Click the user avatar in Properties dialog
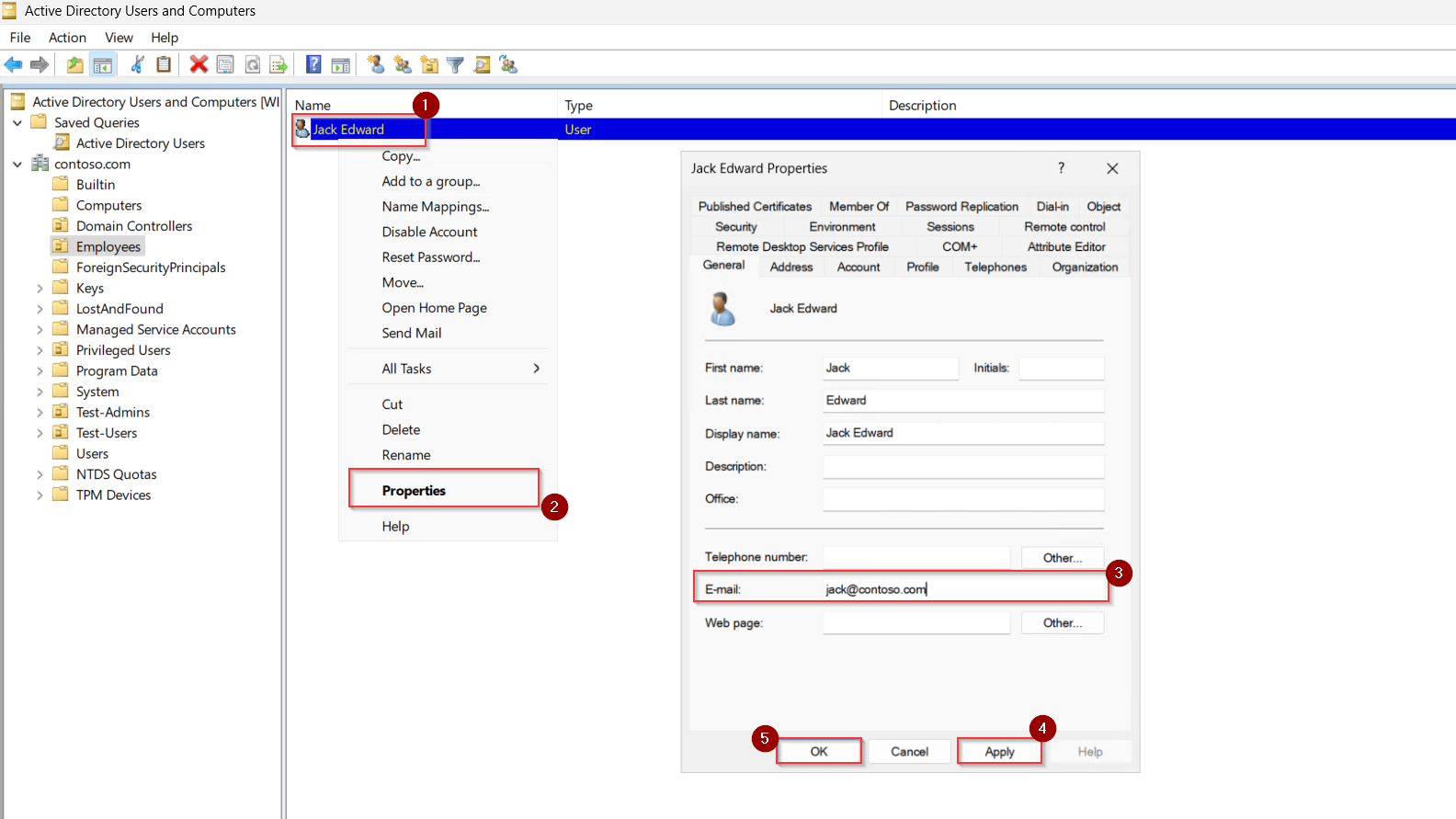Image resolution: width=1456 pixels, height=819 pixels. (x=722, y=309)
